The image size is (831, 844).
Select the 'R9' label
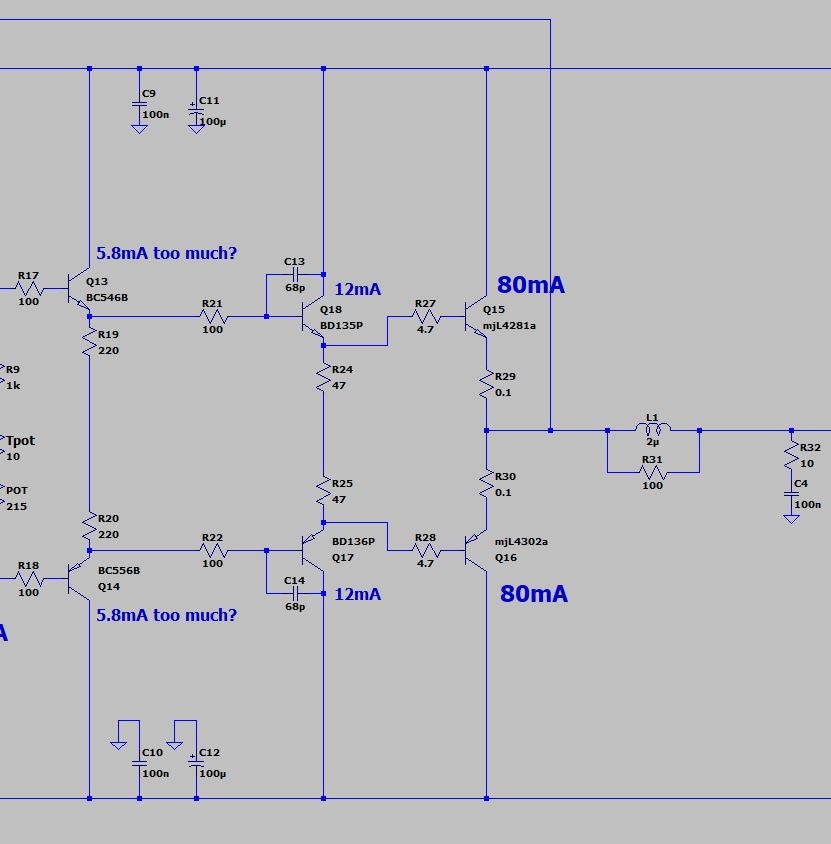click(13, 369)
